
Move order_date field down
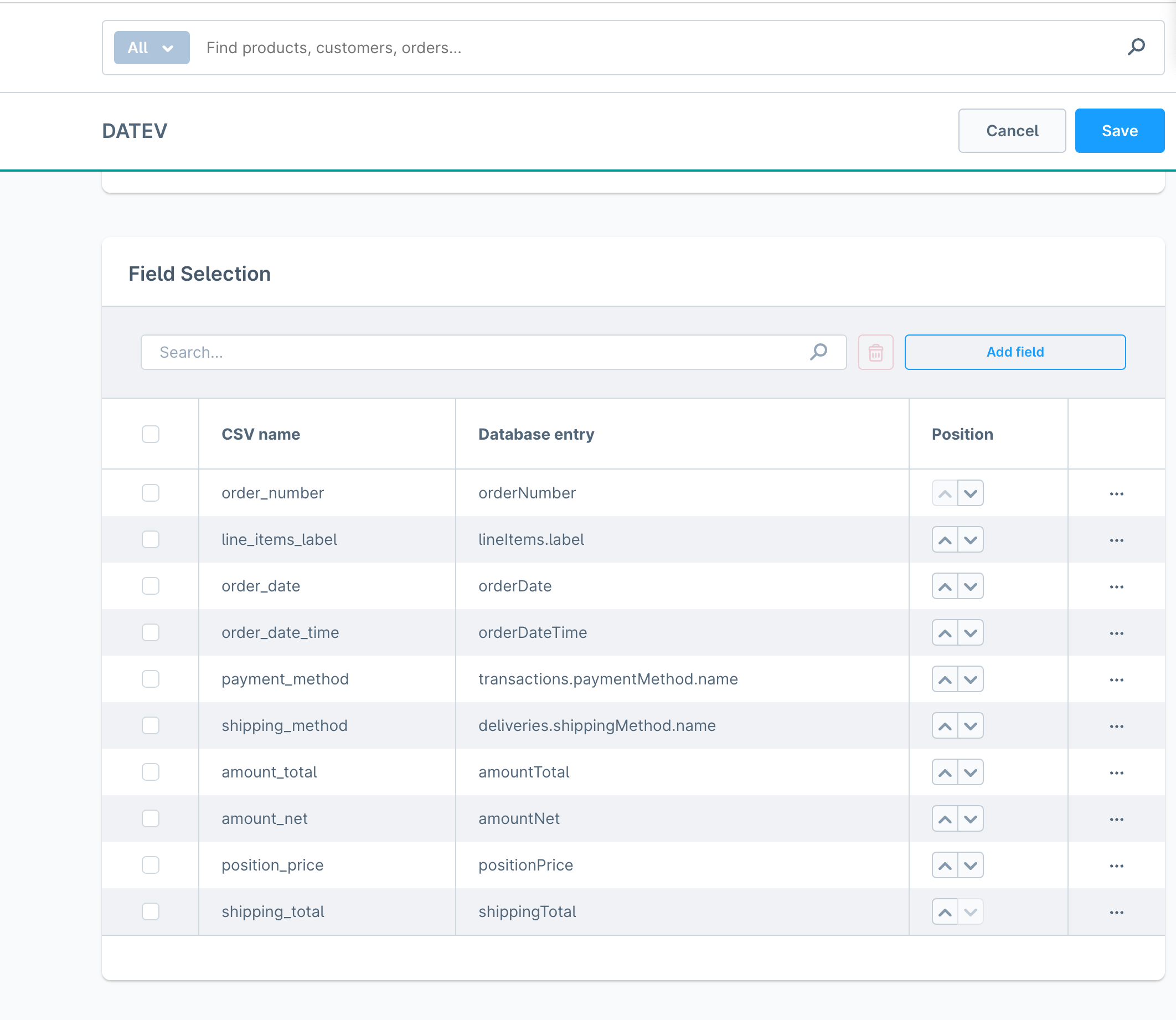click(971, 586)
